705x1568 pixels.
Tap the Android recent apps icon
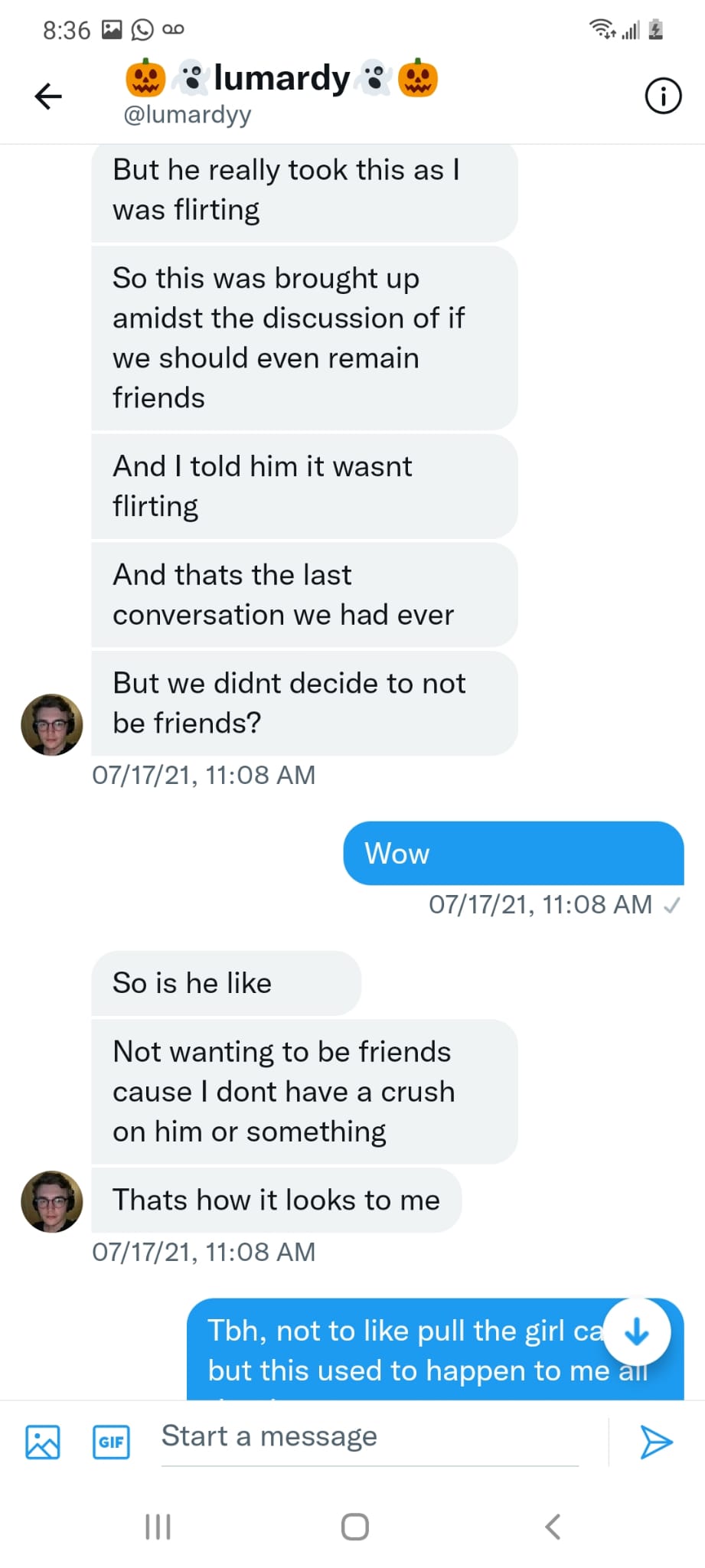coord(158,1527)
